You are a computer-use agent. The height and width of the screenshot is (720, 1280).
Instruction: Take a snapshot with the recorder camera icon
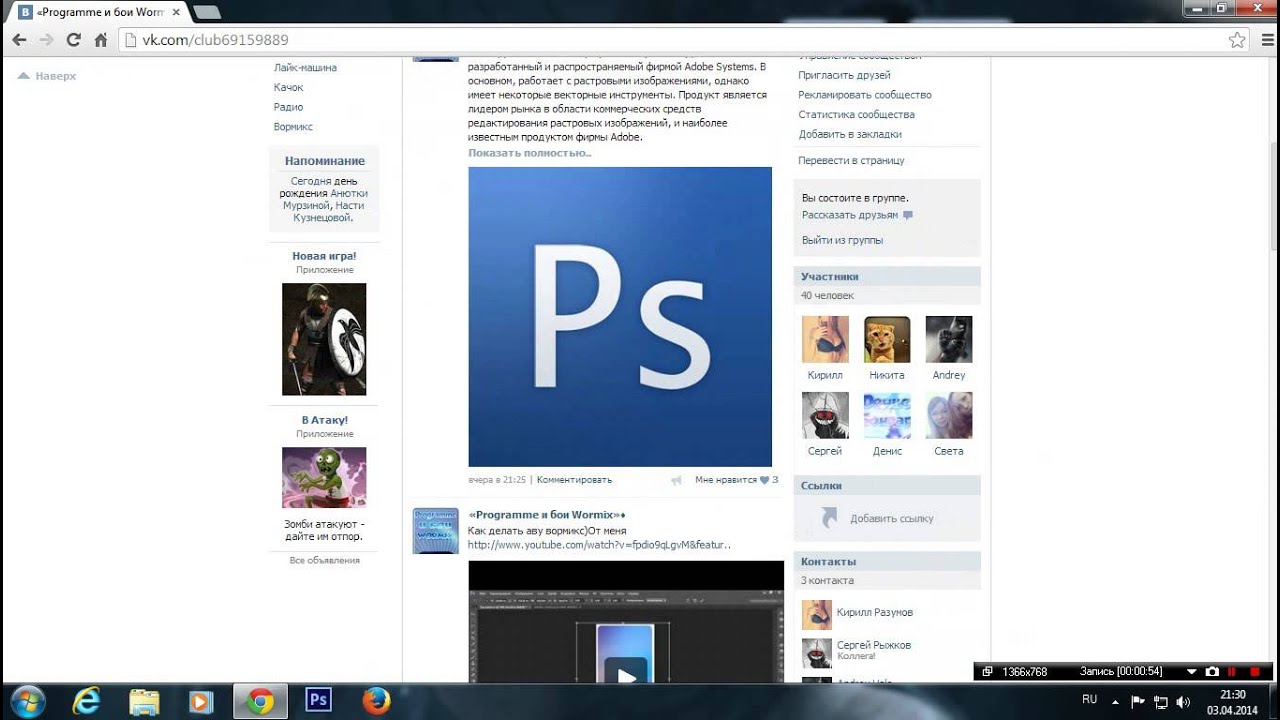tap(1212, 671)
